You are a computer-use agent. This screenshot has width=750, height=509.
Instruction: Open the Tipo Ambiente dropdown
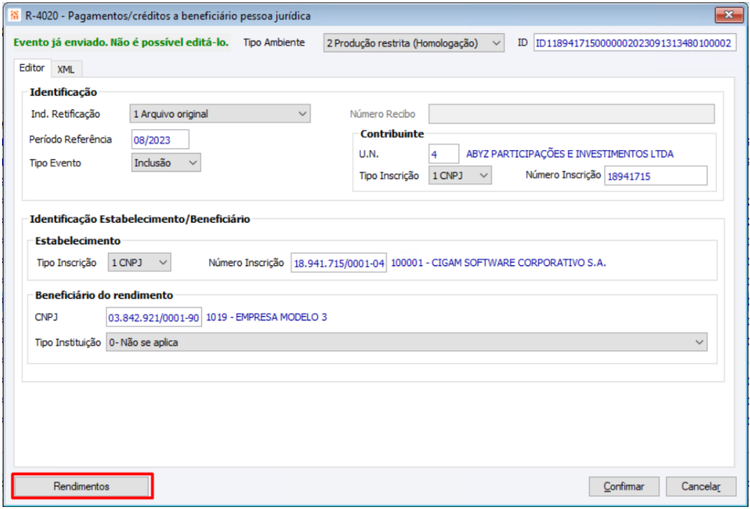(414, 43)
